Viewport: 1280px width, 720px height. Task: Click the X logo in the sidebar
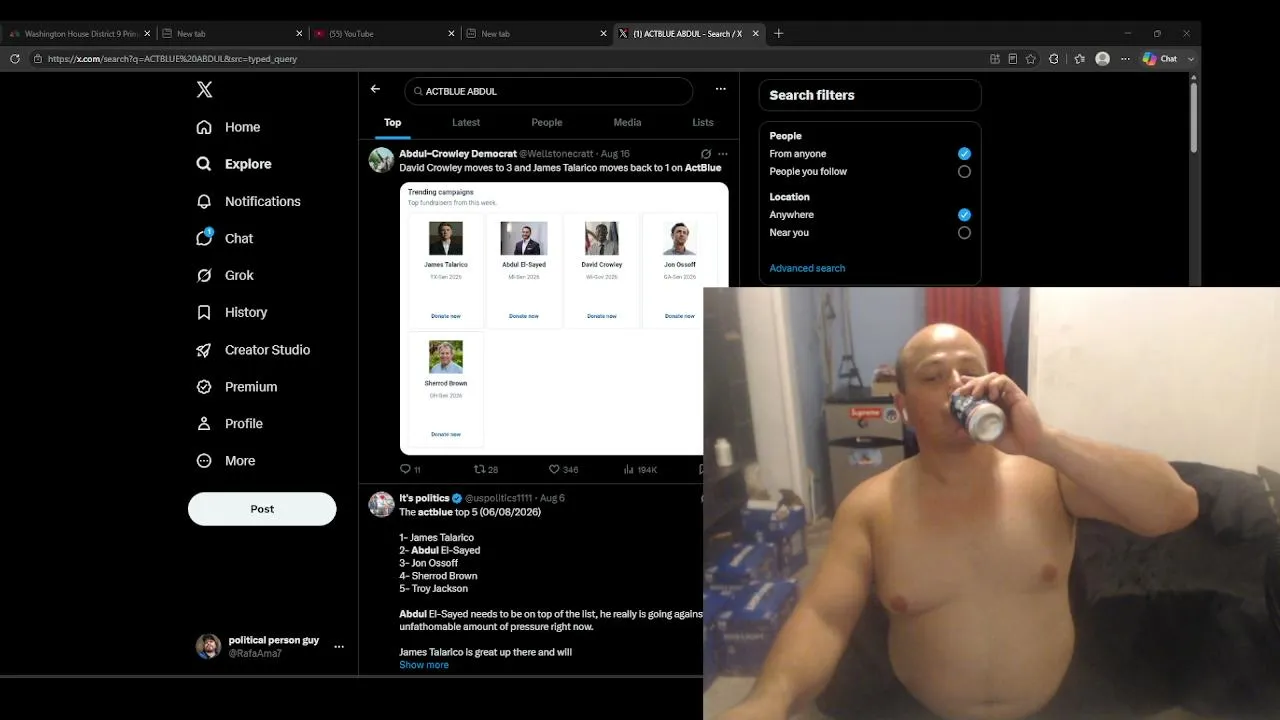[x=204, y=90]
